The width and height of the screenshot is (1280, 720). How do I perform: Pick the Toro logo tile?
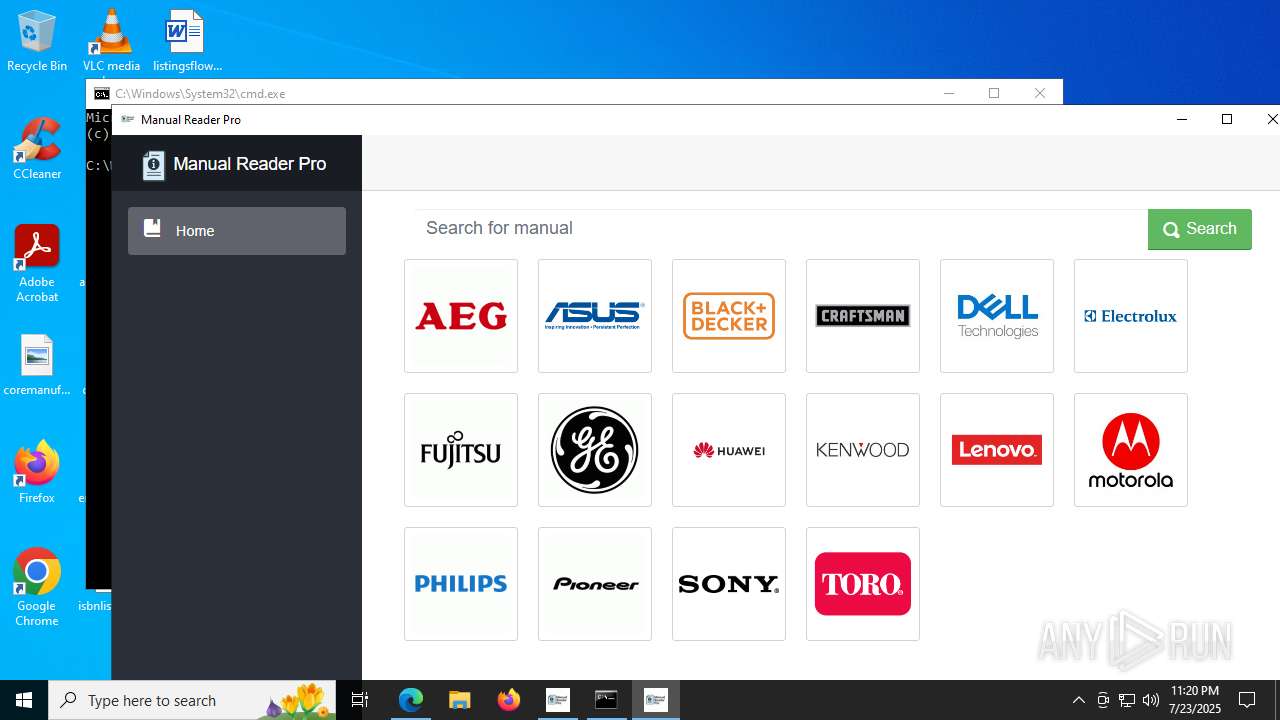[x=863, y=584]
